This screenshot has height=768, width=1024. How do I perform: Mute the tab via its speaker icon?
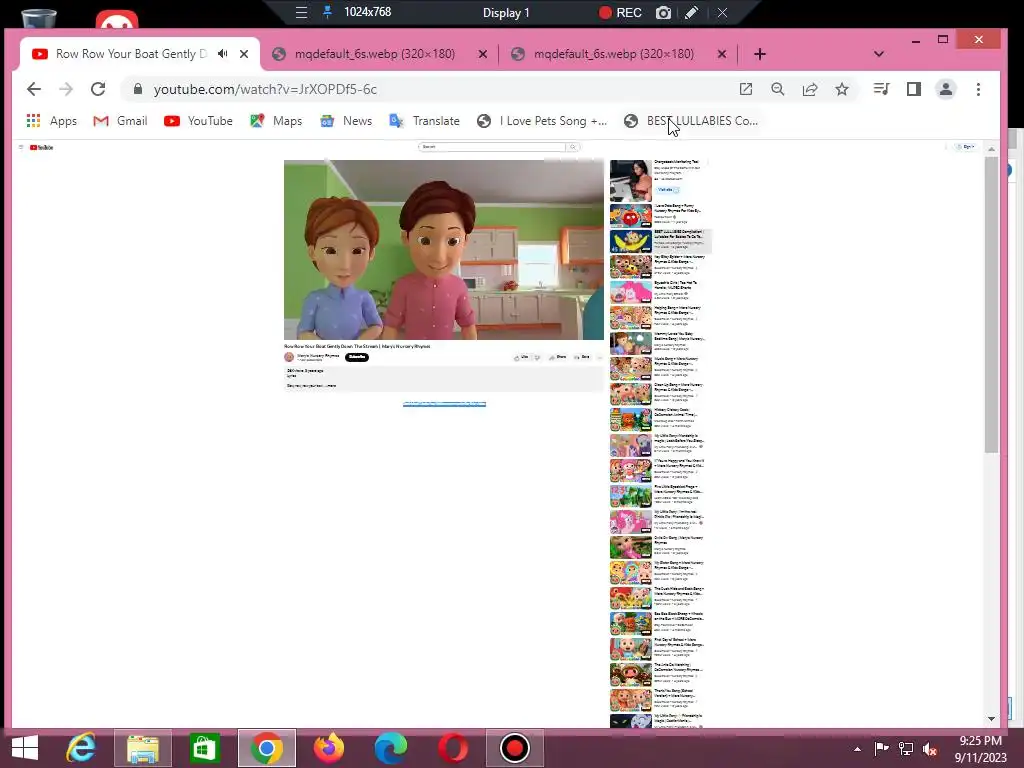223,54
